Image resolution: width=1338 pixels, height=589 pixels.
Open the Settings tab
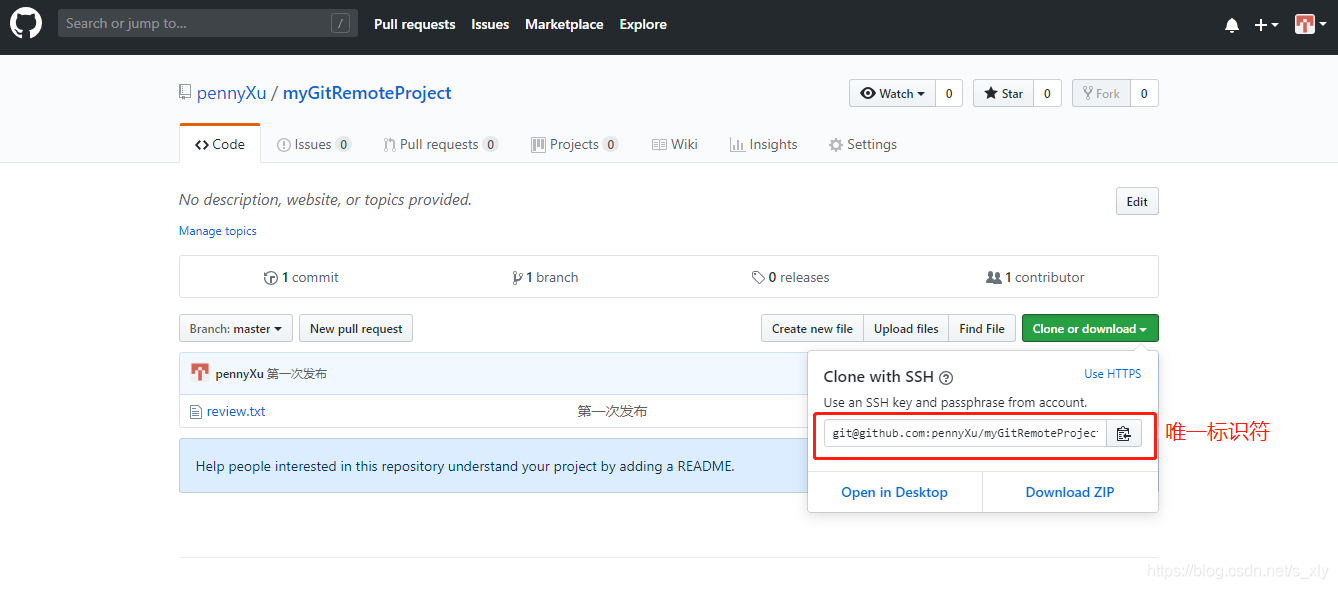pos(863,144)
